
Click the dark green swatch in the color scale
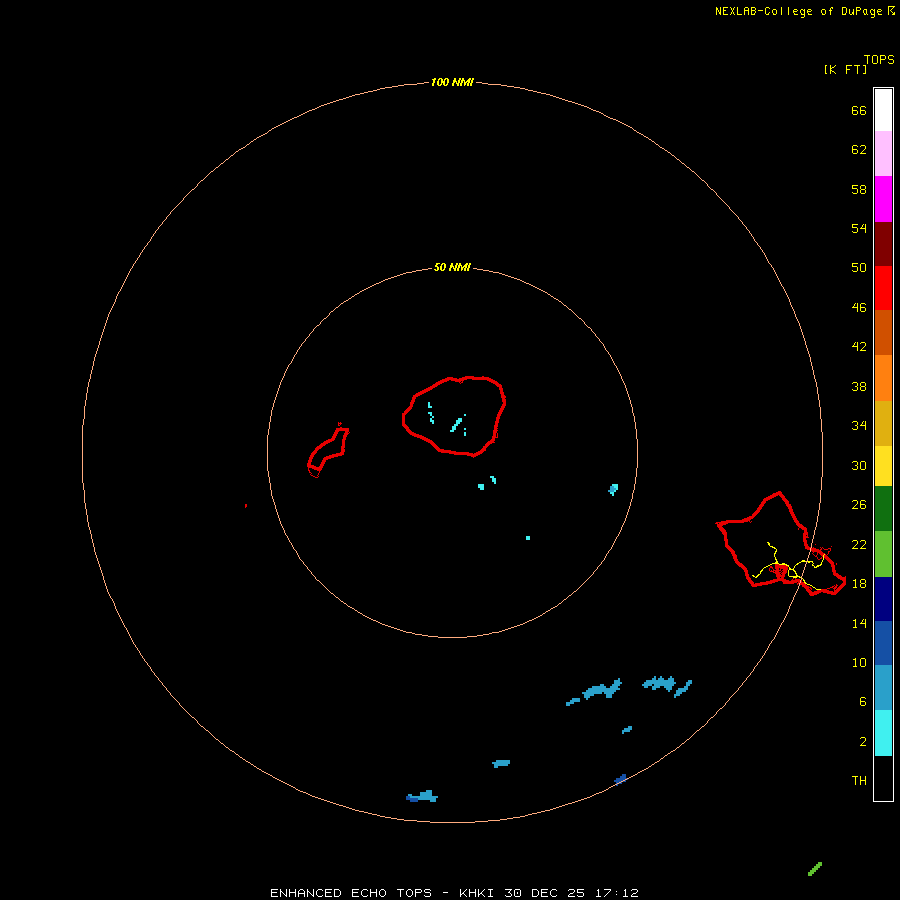coord(883,508)
